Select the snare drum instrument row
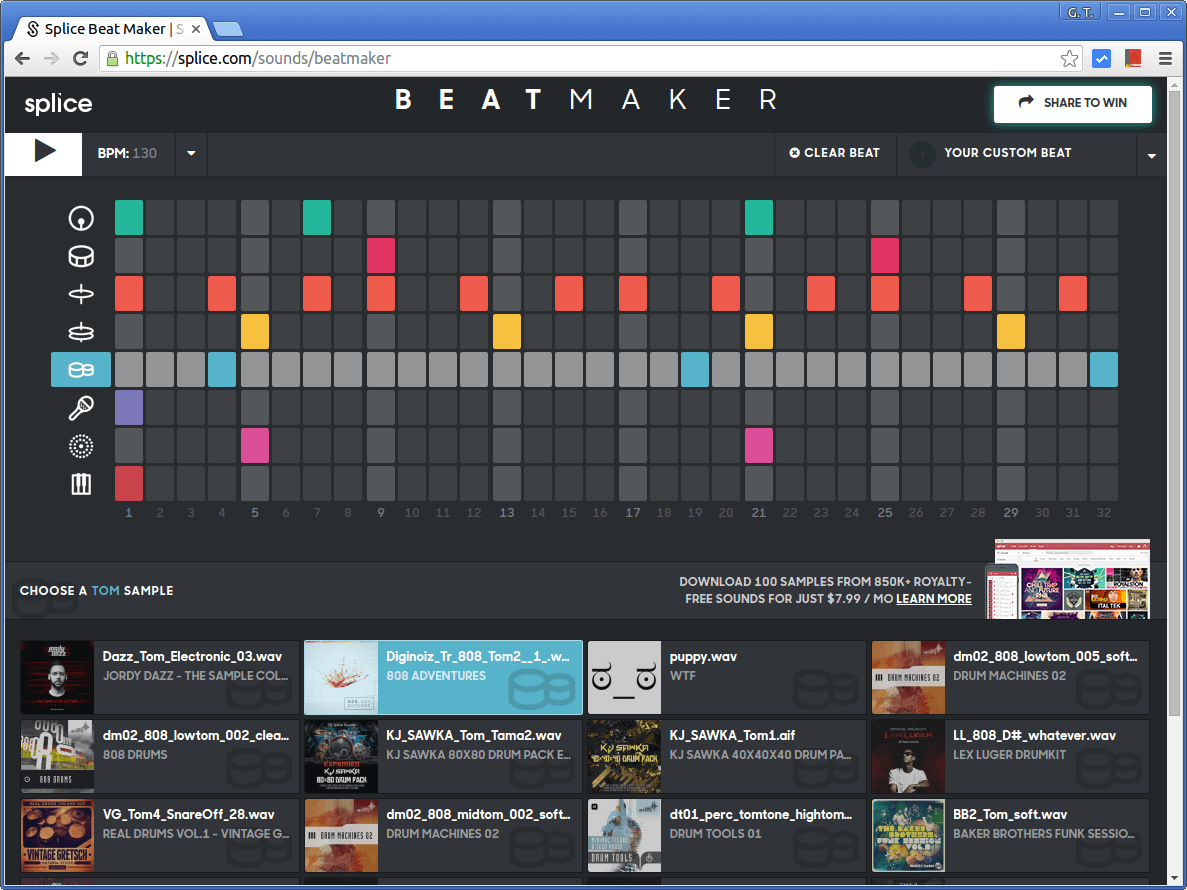This screenshot has width=1187, height=890. (x=80, y=256)
